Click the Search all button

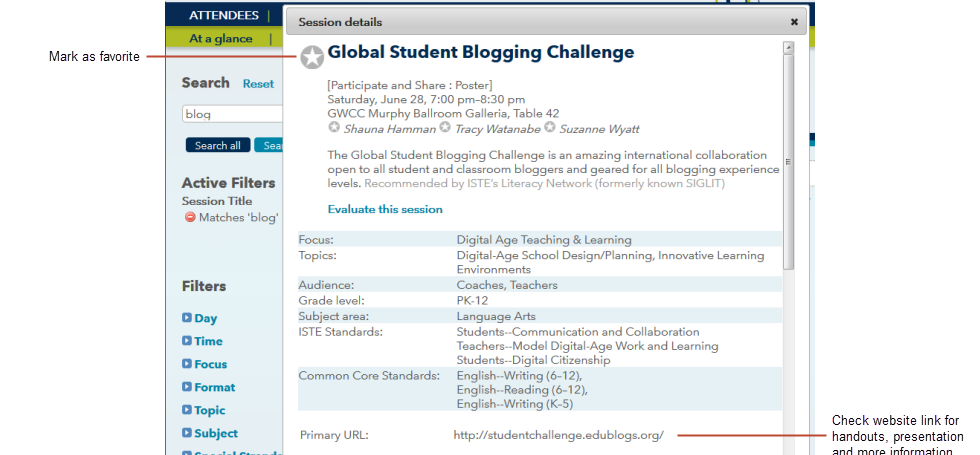(217, 145)
